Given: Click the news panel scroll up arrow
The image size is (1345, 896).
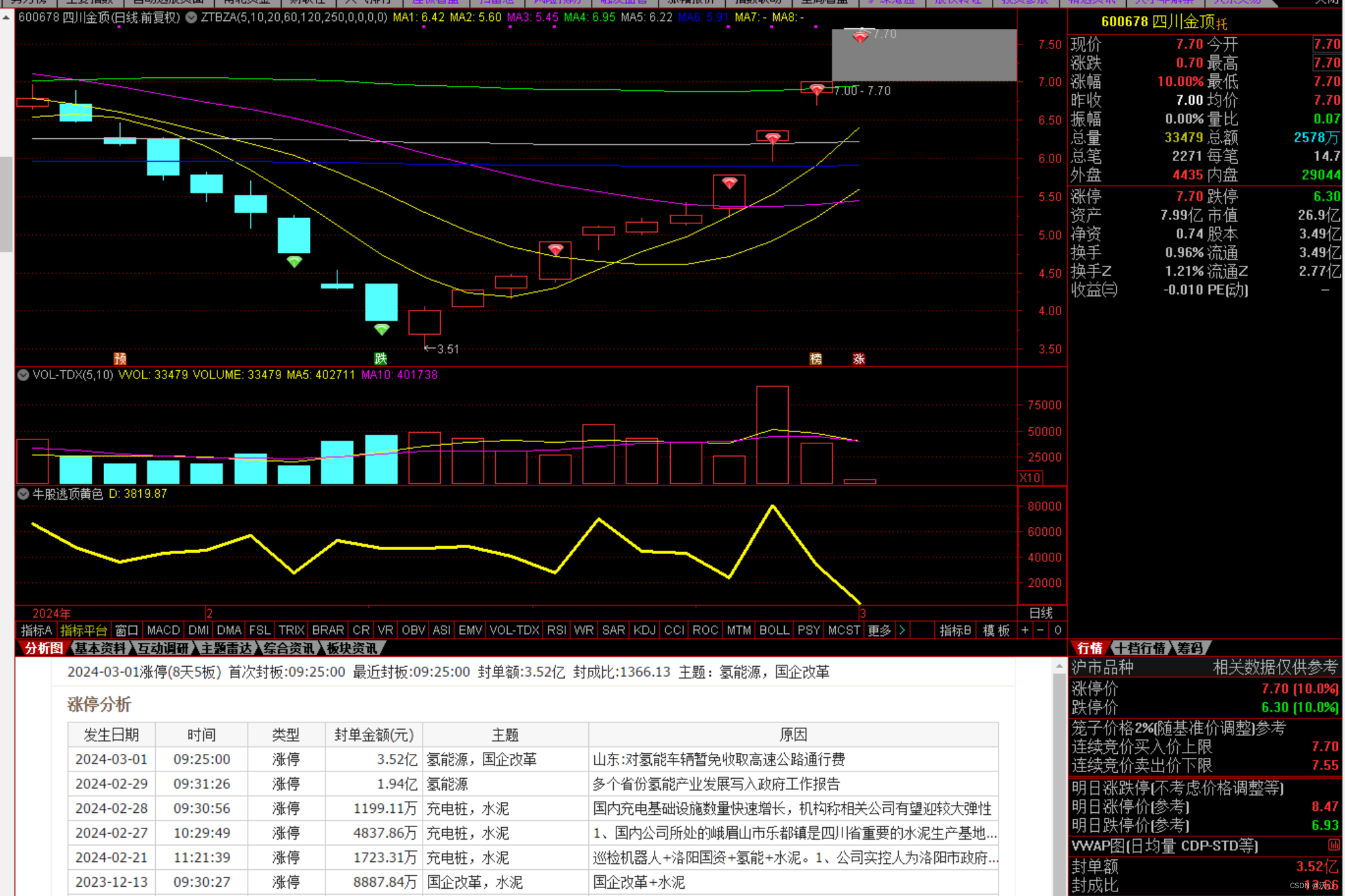Looking at the screenshot, I should point(1059,667).
